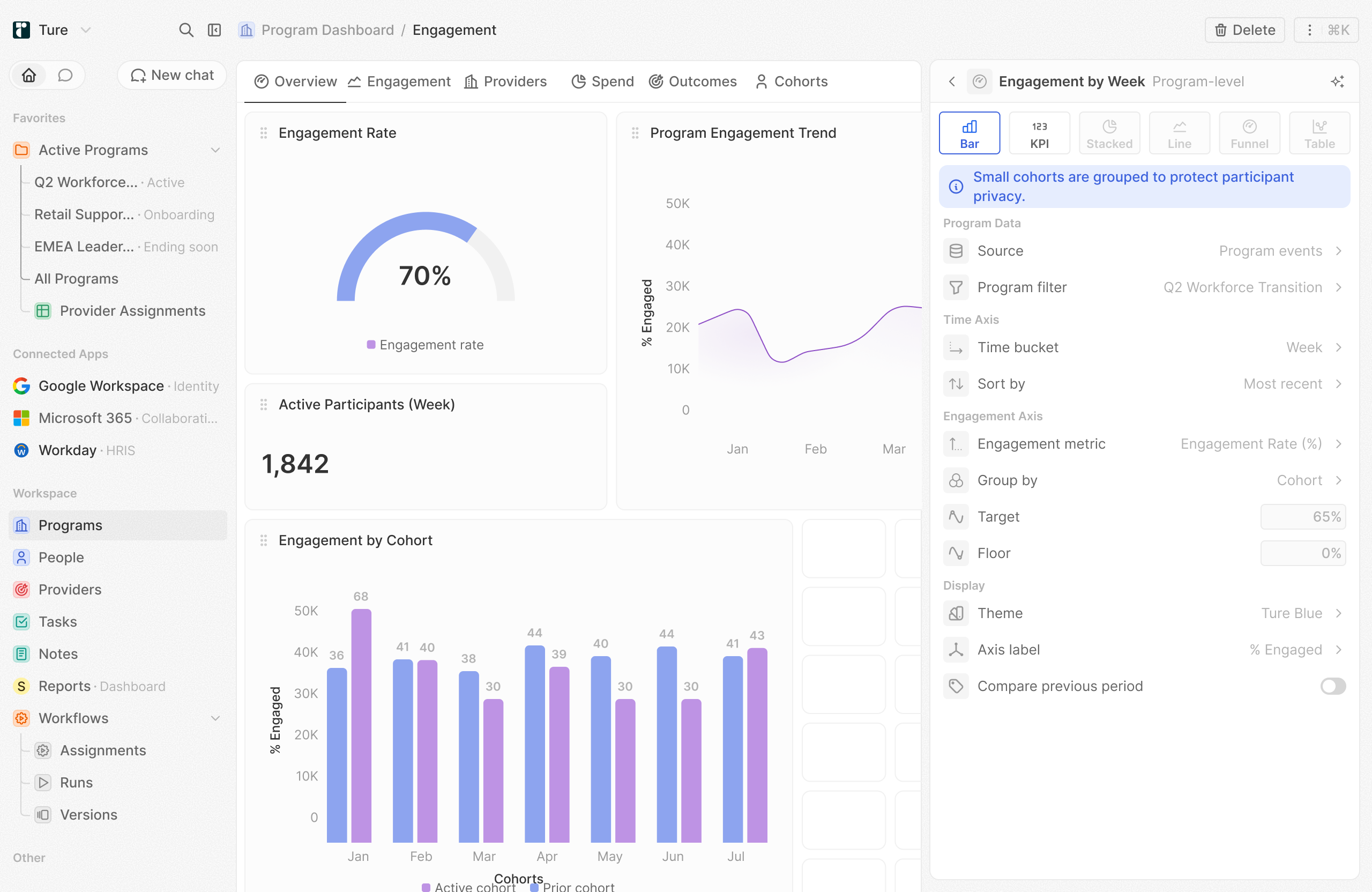The height and width of the screenshot is (892, 1372).
Task: Collapse the Workflows section chevron
Action: coord(215,718)
